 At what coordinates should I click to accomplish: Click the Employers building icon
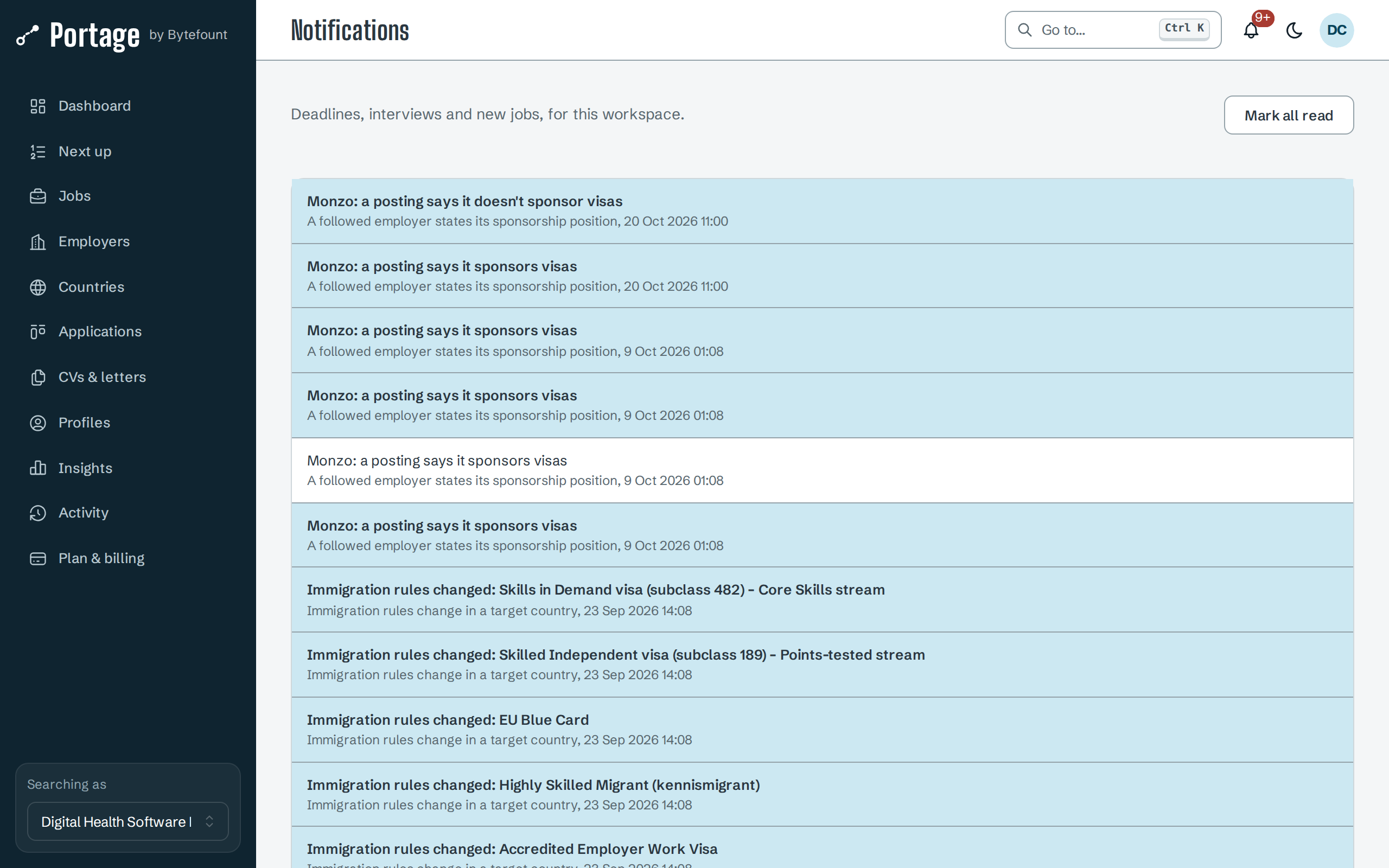(x=38, y=242)
